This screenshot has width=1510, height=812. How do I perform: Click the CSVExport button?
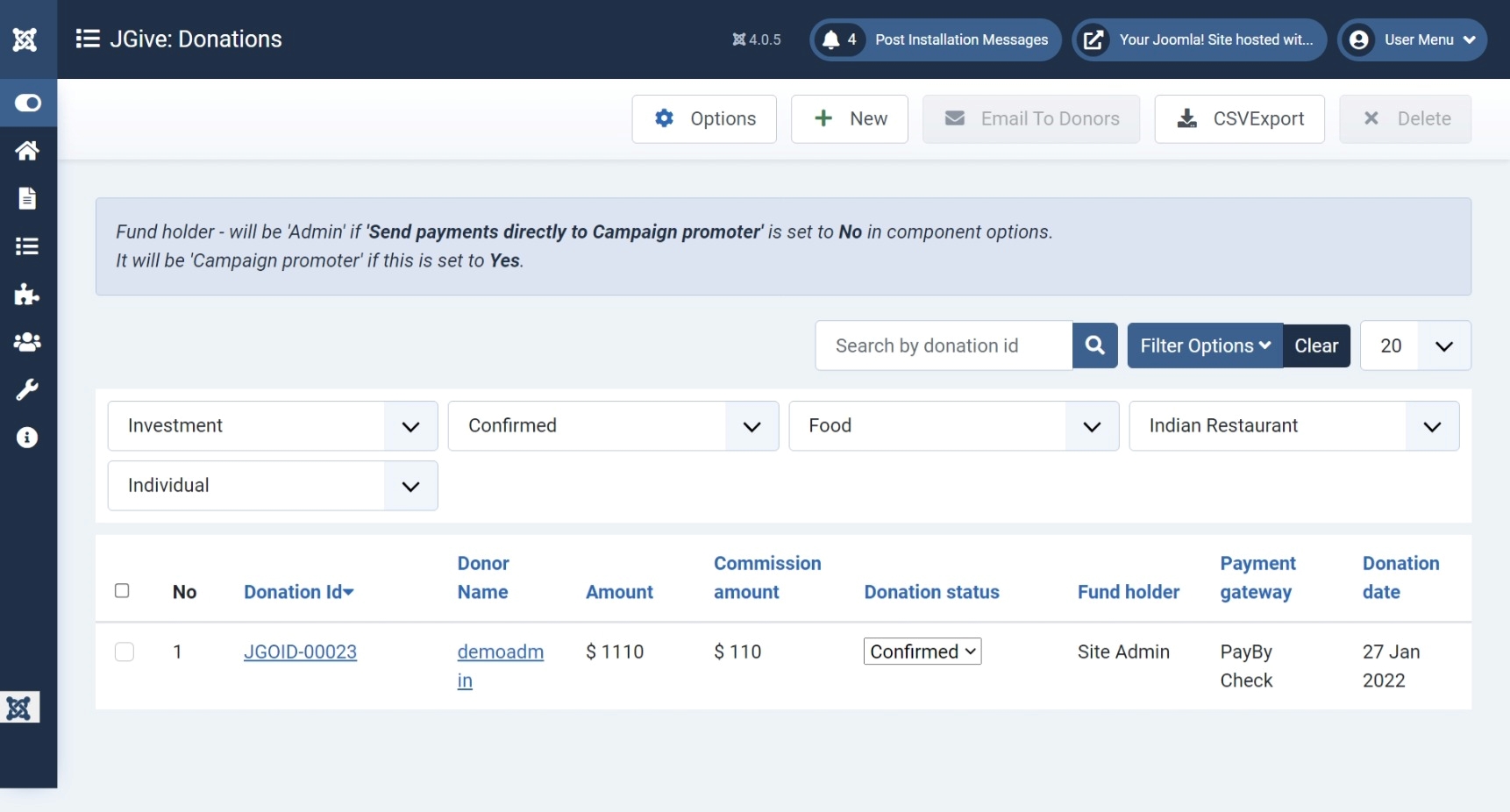[x=1239, y=119]
